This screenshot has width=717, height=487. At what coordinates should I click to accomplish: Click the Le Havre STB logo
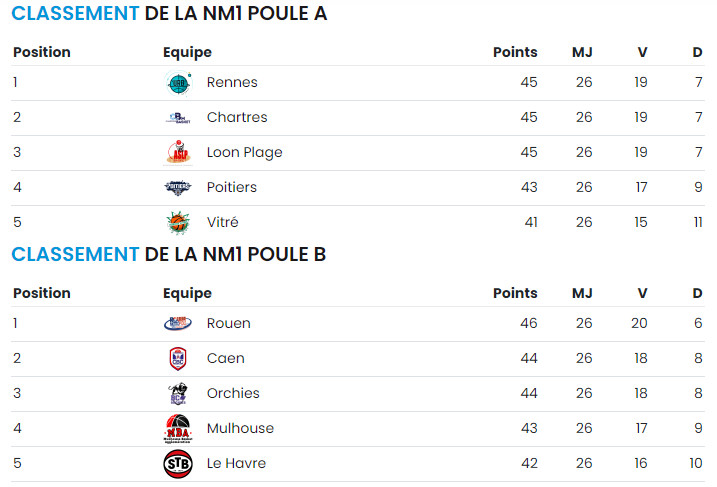178,464
